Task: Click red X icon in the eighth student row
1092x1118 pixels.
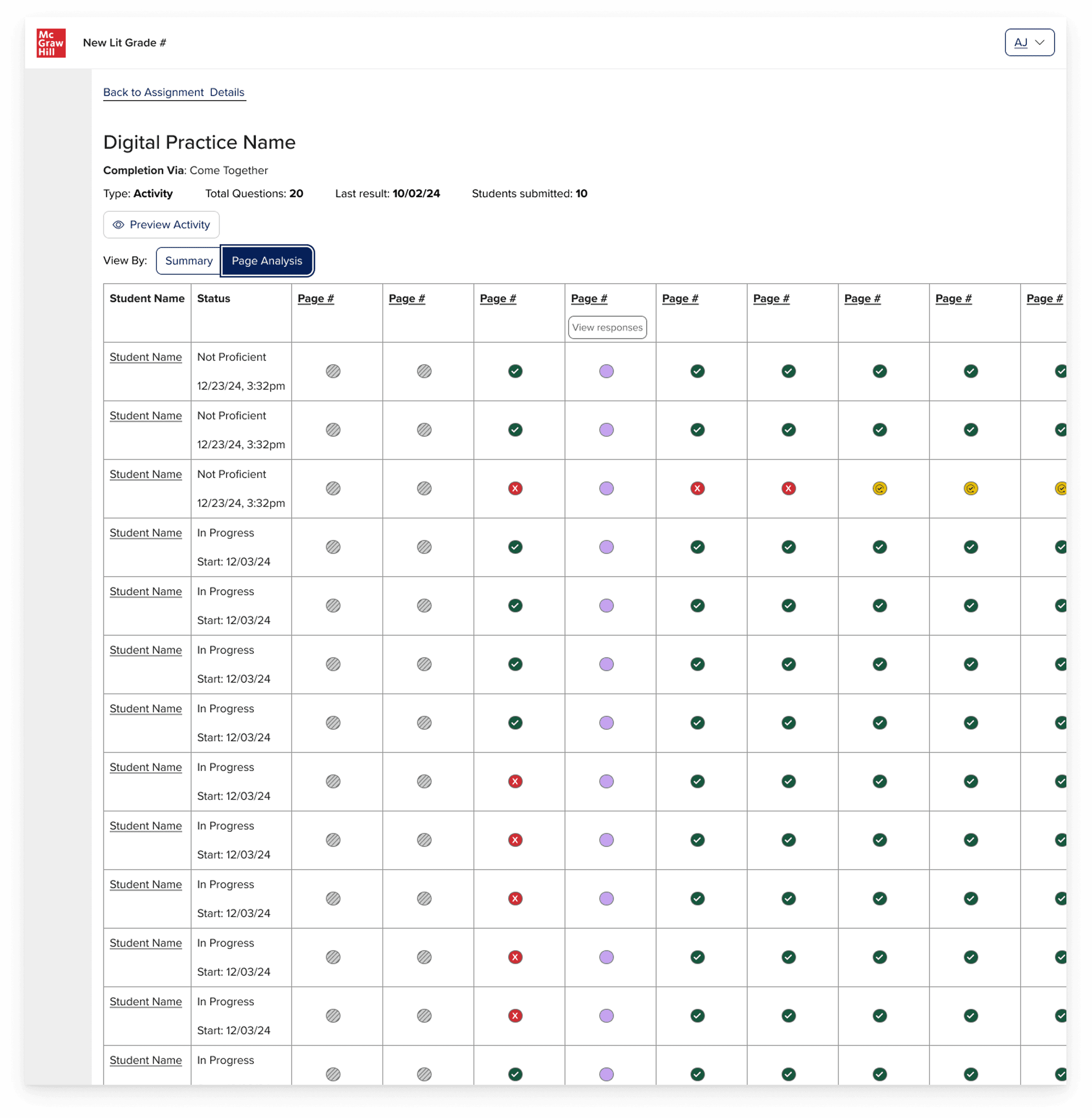Action: (515, 781)
